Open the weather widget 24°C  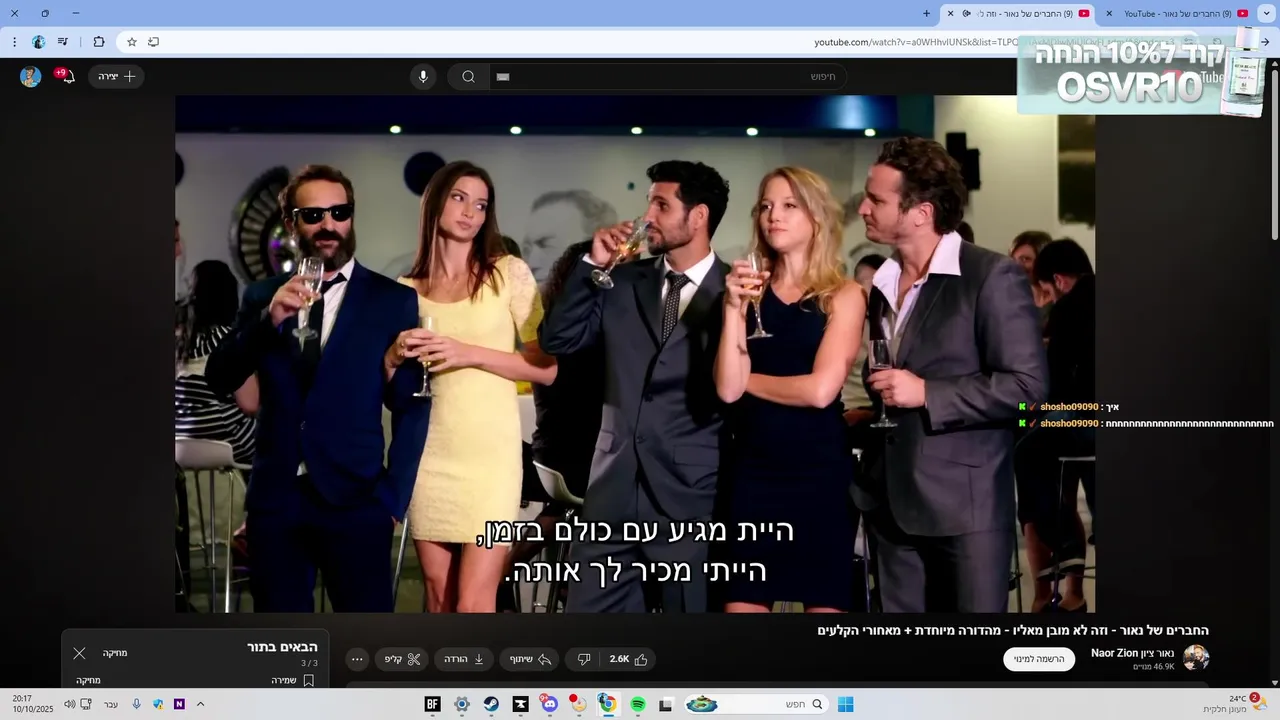[1236, 704]
